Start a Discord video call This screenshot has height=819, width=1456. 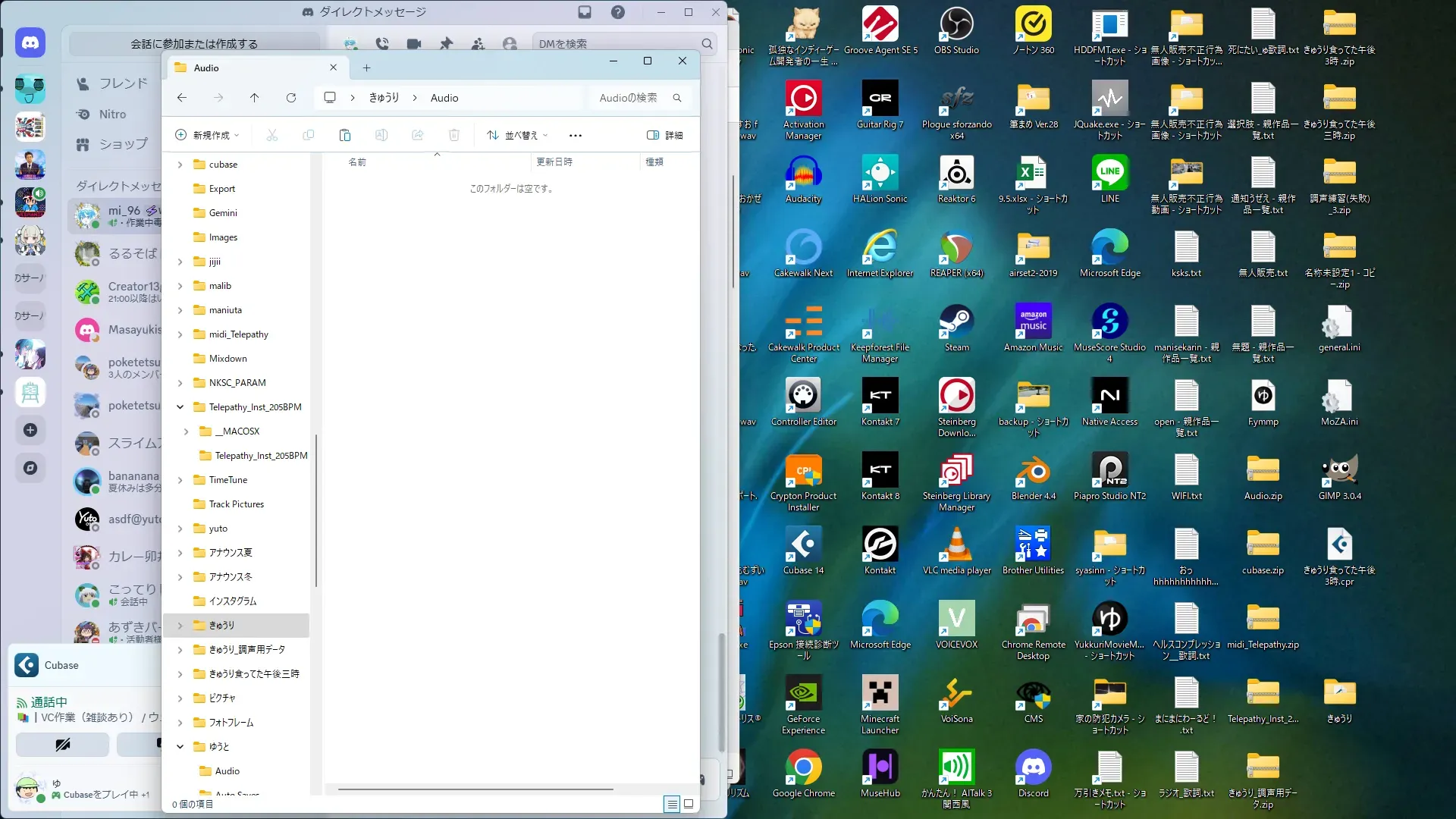tap(414, 44)
